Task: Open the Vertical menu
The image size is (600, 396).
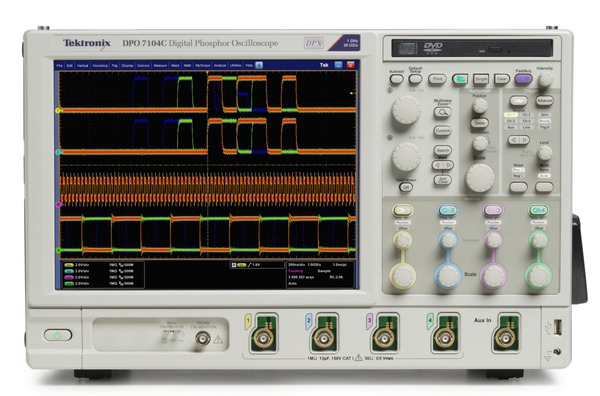Action: click(x=82, y=66)
